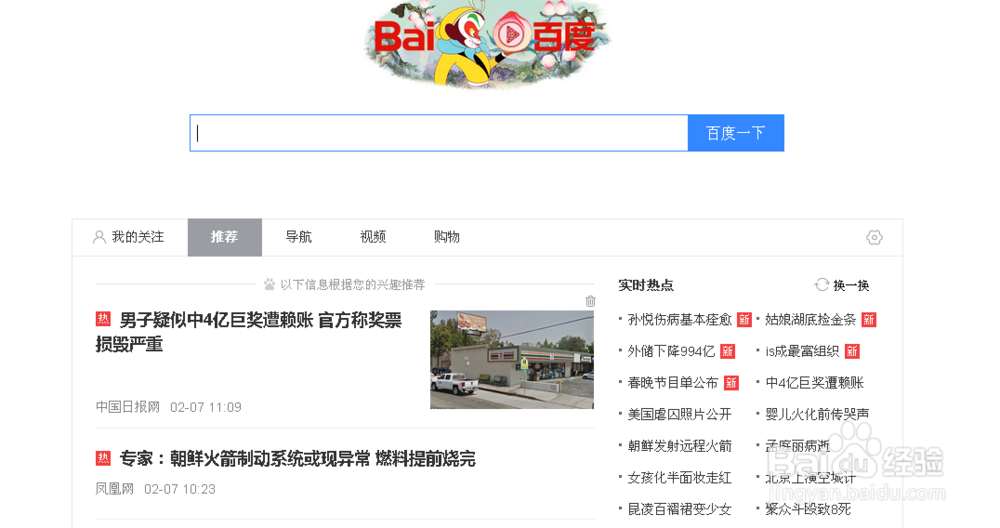Click the 热 badge beside 专家：朝鲜火箭
This screenshot has height=528, width=1000.
pos(103,458)
